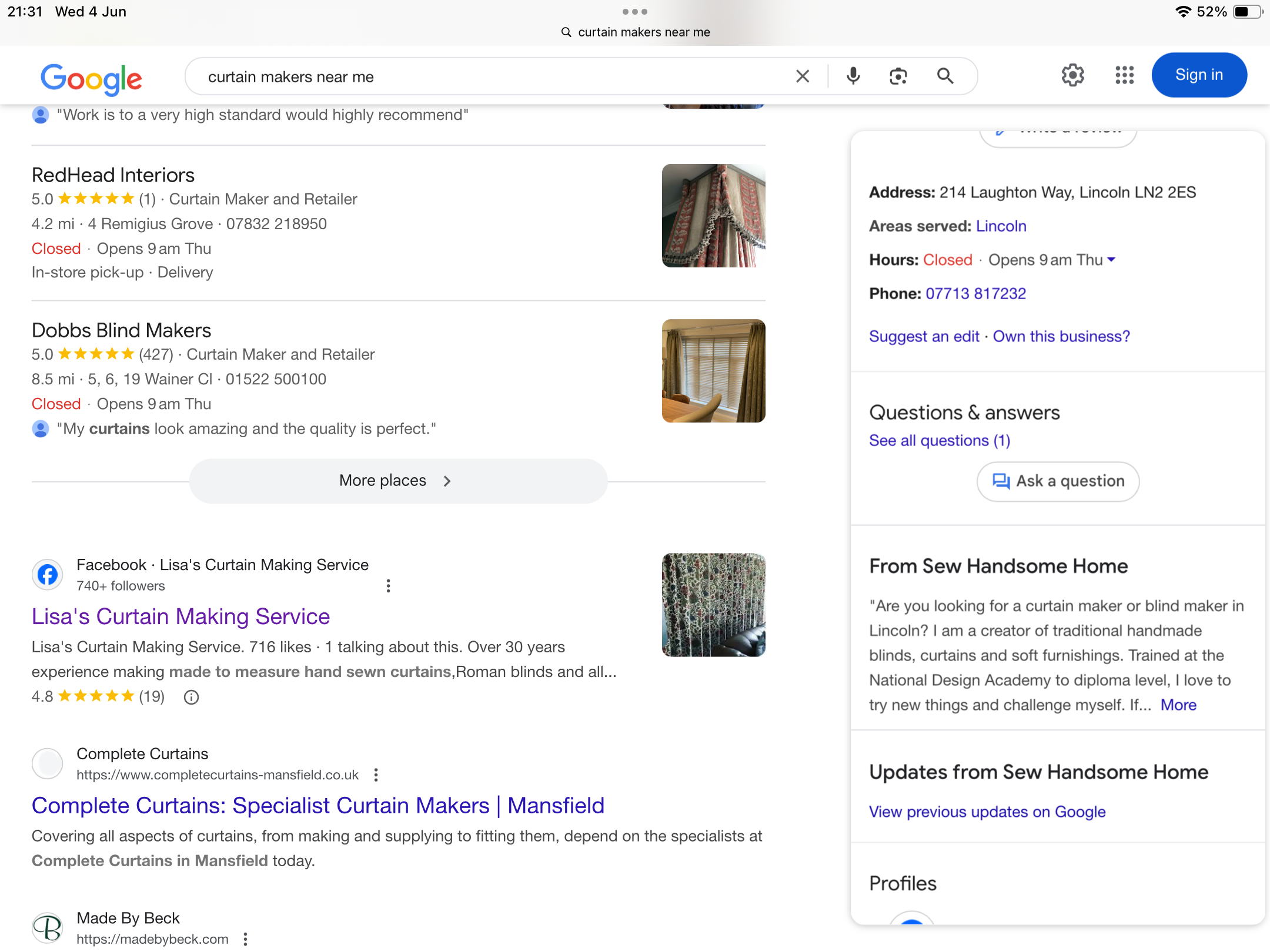This screenshot has width=1270, height=952.
Task: Click the Sign in button
Action: click(1199, 75)
